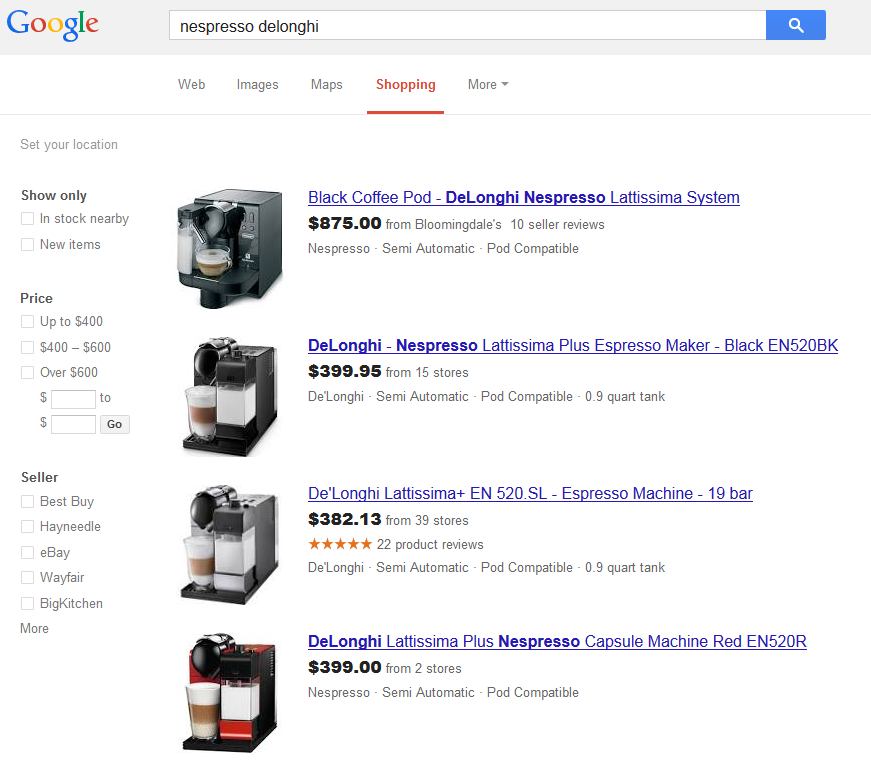Open the EN520BK espresso maker thumbnail
The image size is (871, 761).
point(230,395)
